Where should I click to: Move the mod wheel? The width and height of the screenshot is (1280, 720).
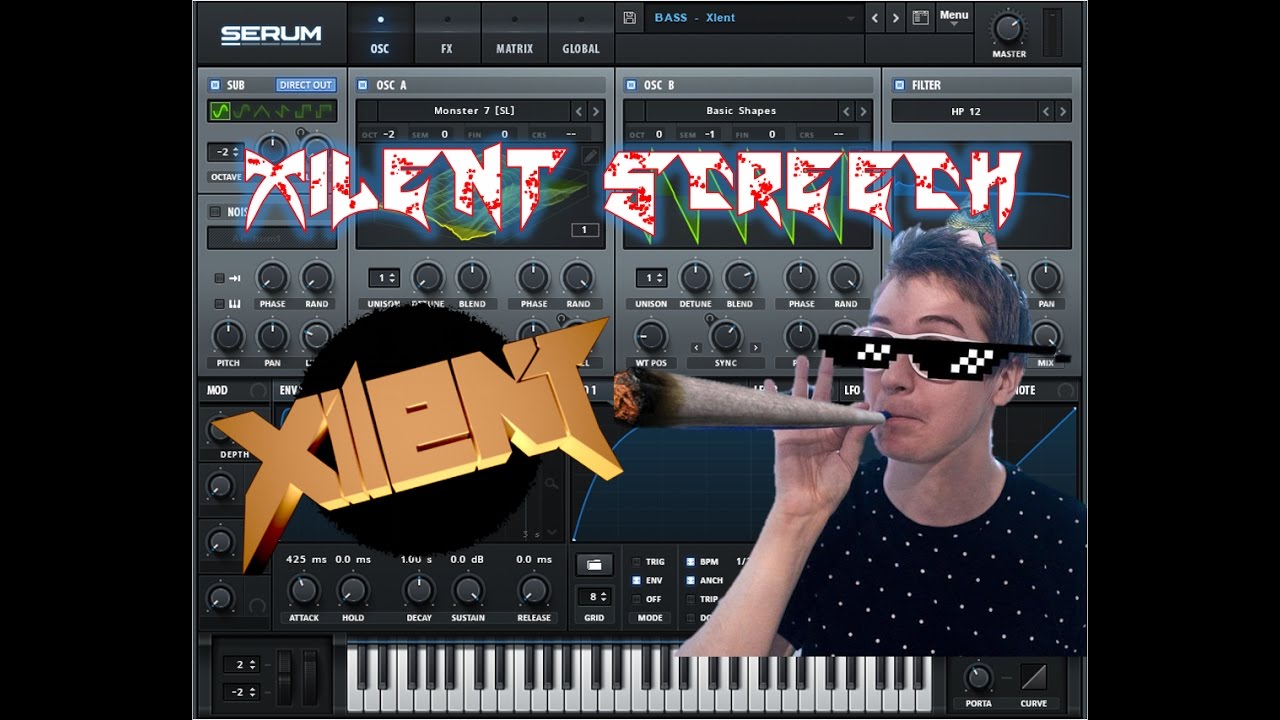click(x=310, y=676)
